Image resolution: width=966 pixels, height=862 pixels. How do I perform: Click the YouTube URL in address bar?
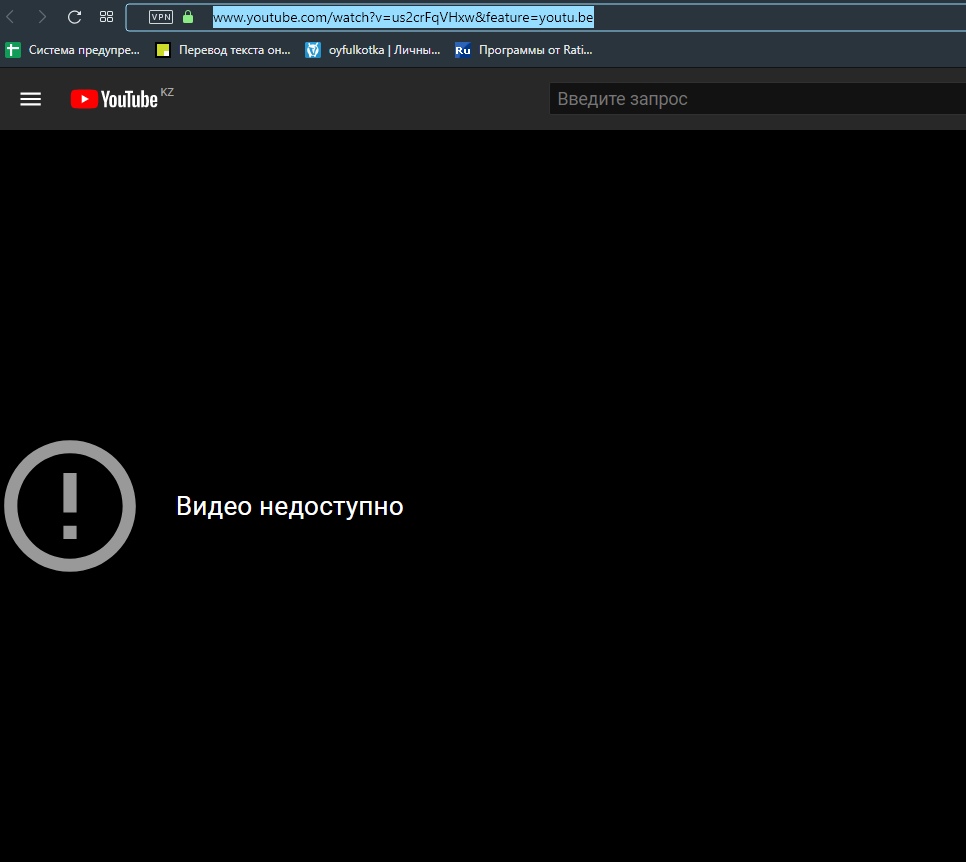tap(403, 17)
